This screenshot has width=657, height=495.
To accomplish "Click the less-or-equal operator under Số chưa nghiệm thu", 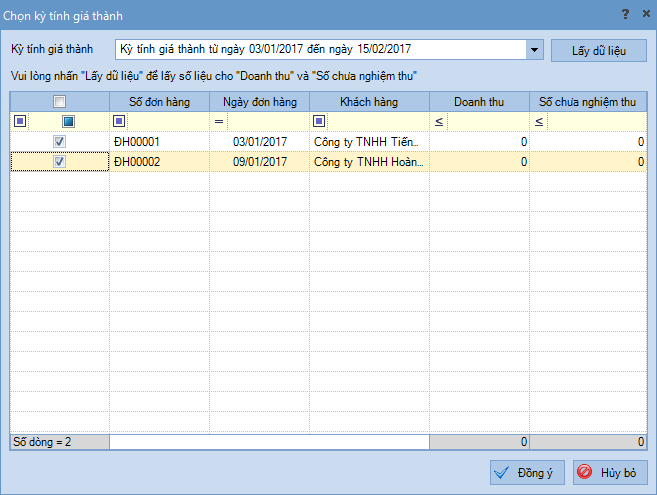I will [538, 121].
